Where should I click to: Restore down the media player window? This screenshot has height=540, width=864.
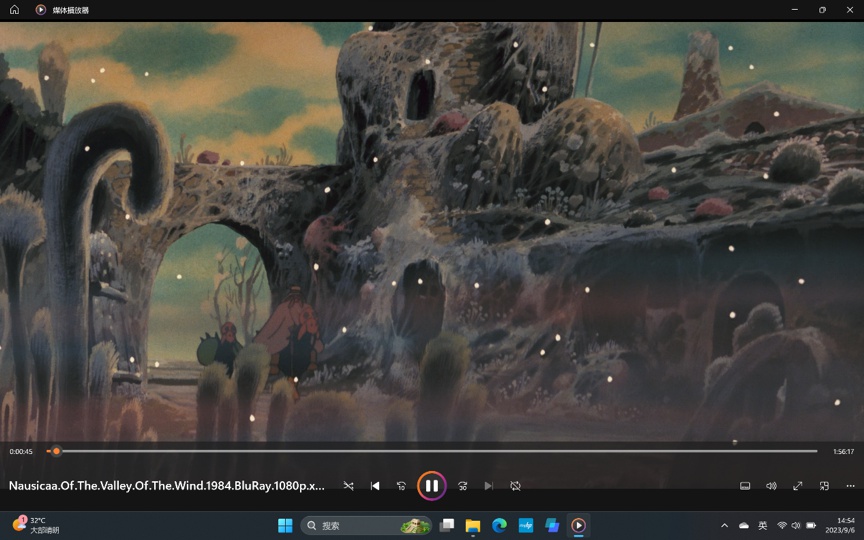click(822, 9)
